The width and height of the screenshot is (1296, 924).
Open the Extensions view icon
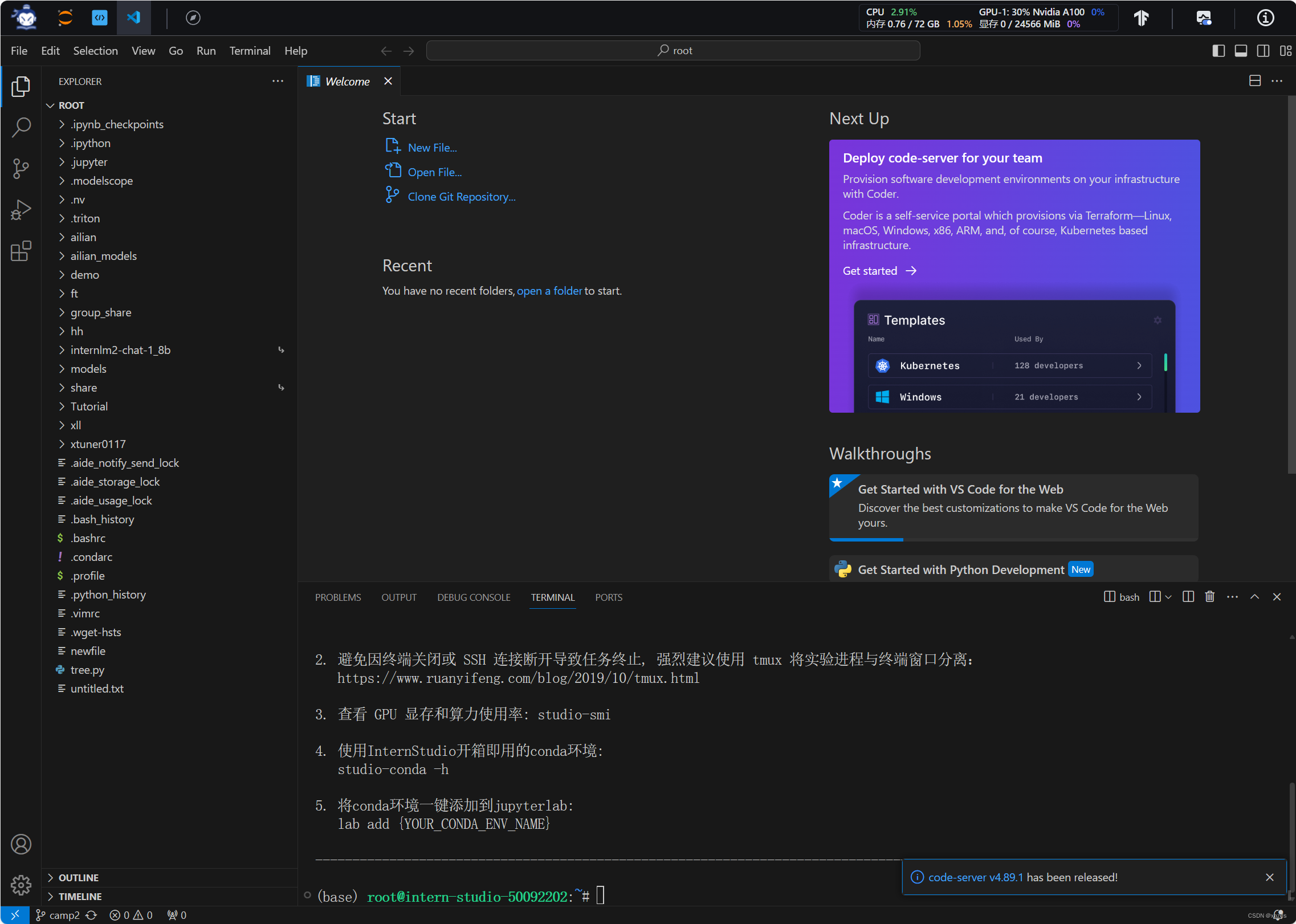tap(21, 251)
